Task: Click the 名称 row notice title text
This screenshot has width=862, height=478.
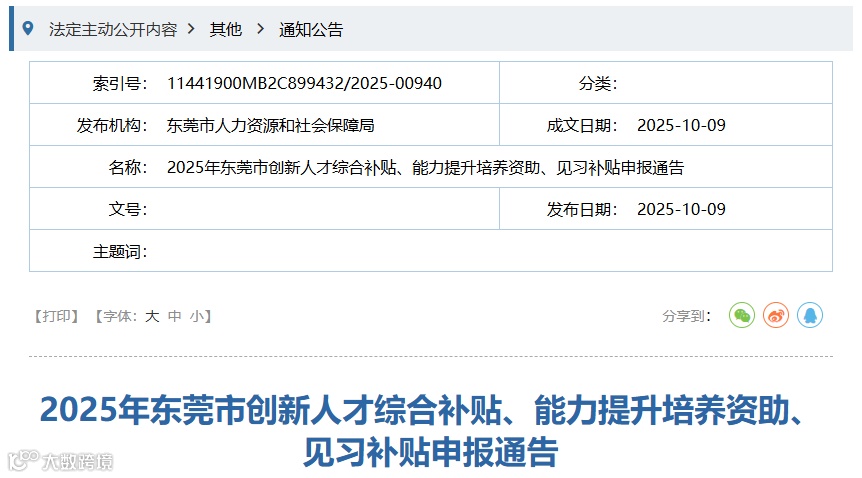Action: [x=426, y=167]
